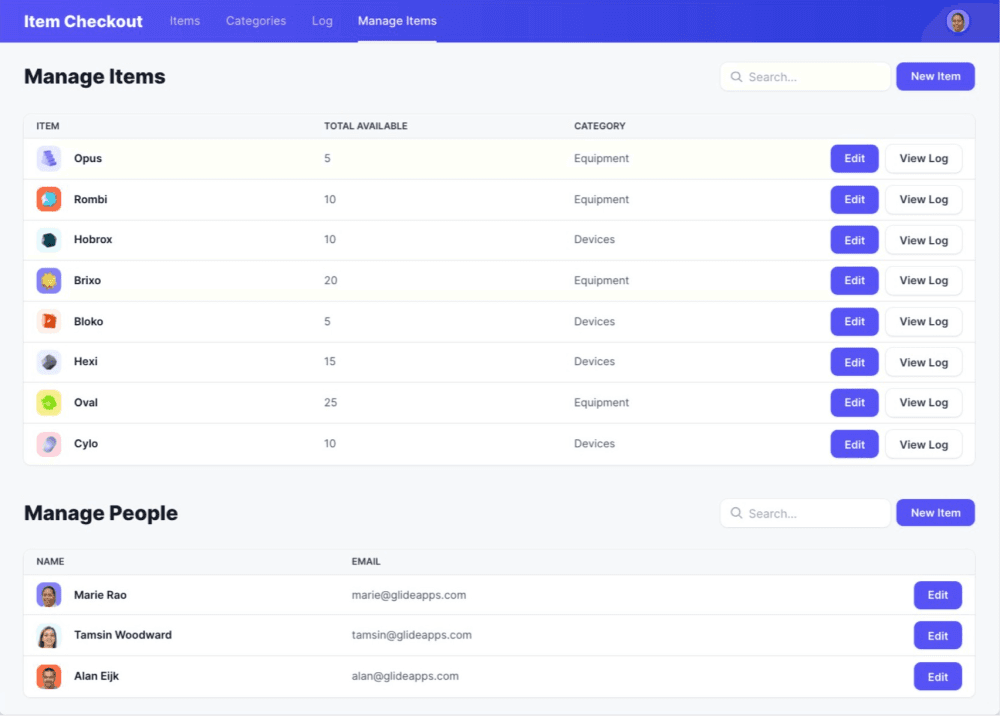
Task: Open the user profile avatar in header
Action: point(957,21)
